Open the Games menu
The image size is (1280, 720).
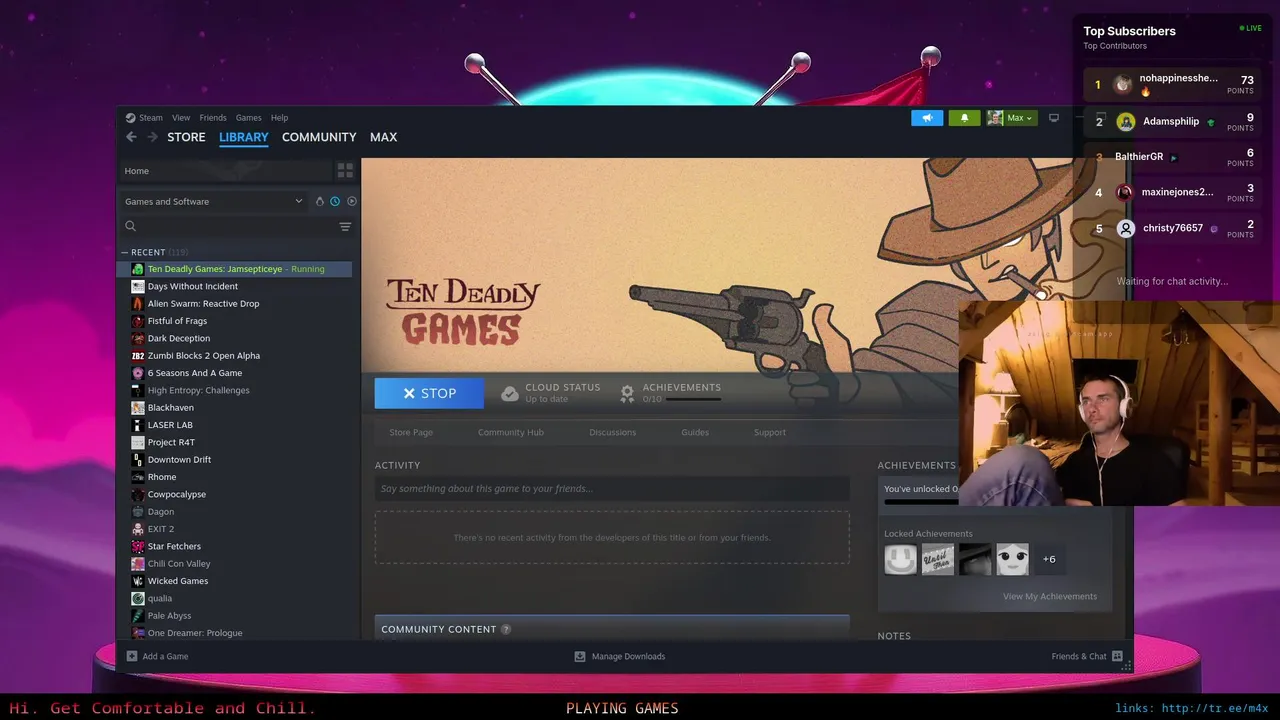(x=249, y=118)
